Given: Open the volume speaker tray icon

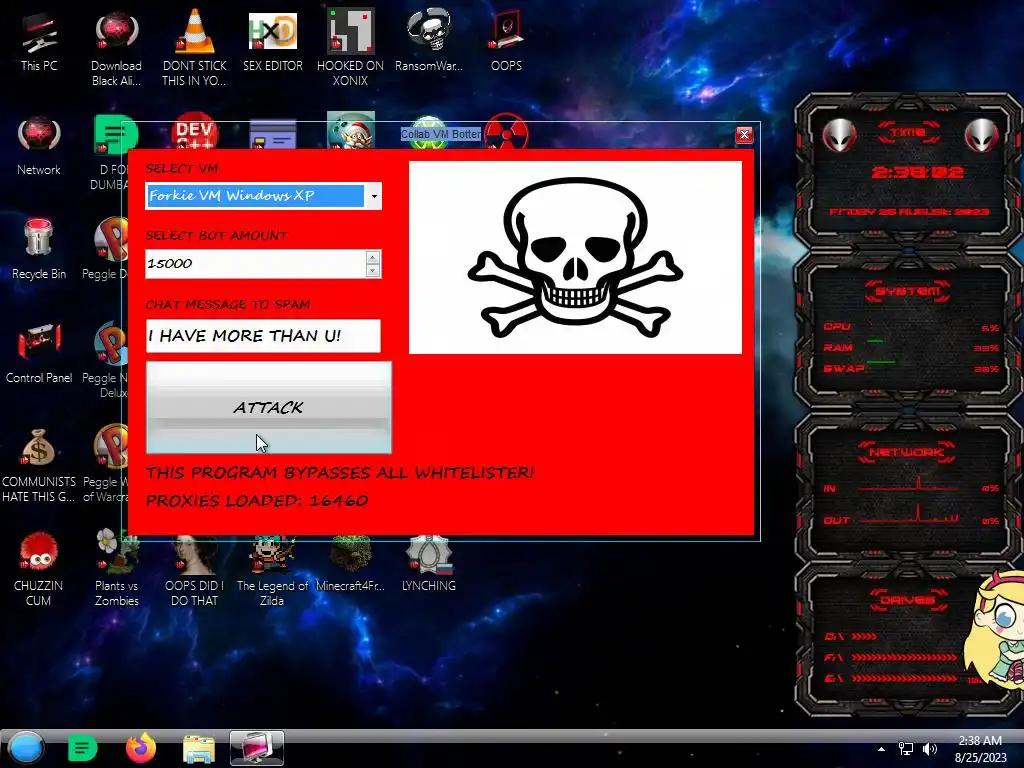Looking at the screenshot, I should pyautogui.click(x=930, y=749).
